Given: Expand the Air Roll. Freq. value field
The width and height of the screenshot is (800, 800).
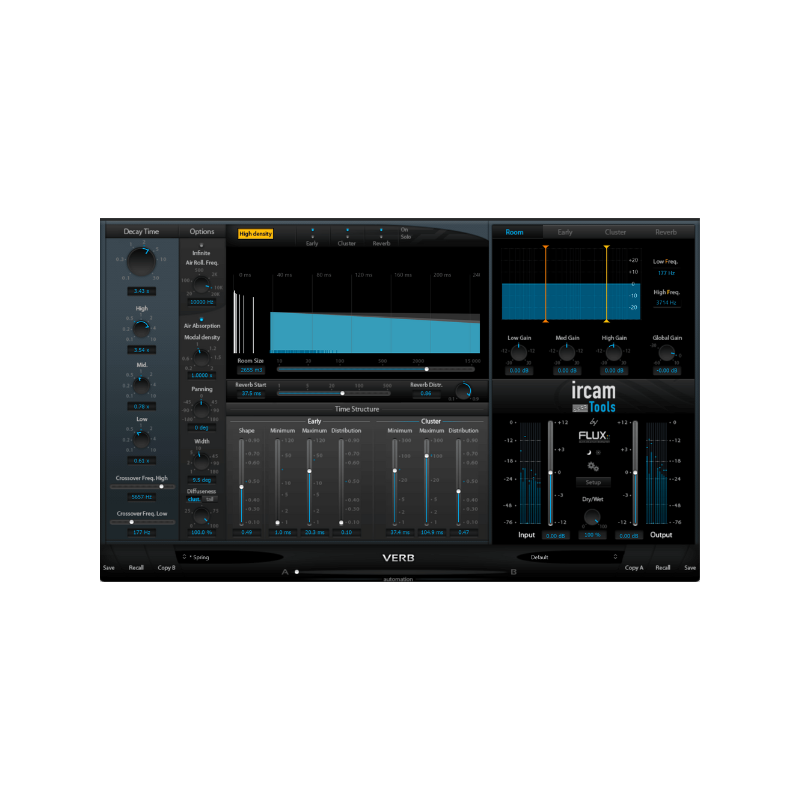Looking at the screenshot, I should pos(201,302).
